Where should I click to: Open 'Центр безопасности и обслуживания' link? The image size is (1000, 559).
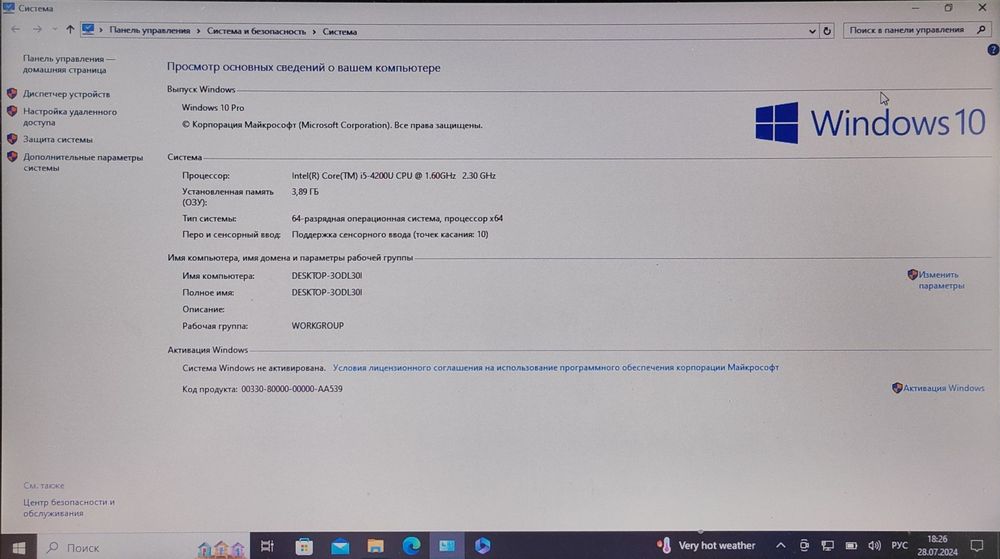(69, 507)
